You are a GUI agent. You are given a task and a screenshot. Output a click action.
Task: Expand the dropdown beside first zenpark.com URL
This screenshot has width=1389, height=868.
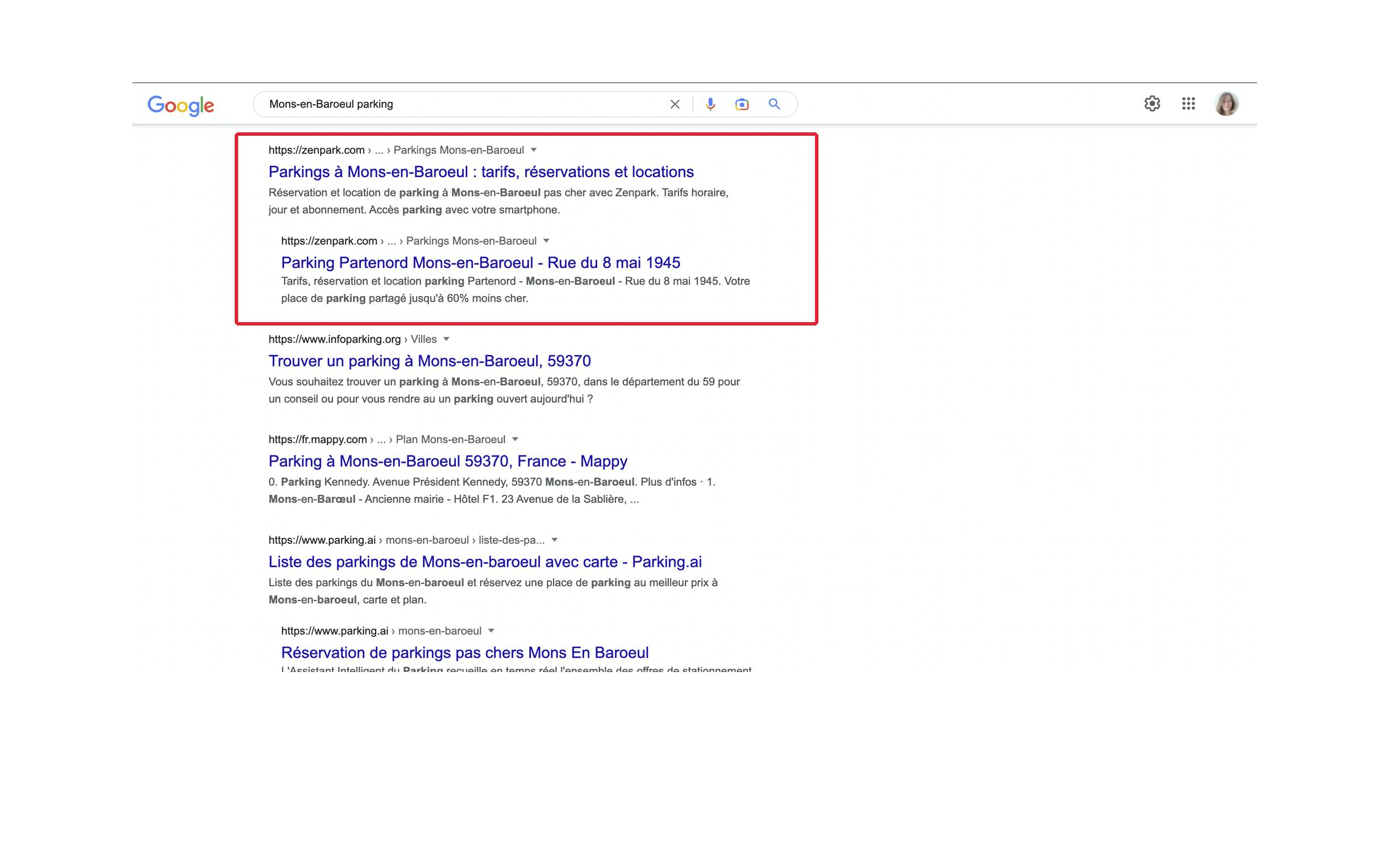tap(534, 150)
